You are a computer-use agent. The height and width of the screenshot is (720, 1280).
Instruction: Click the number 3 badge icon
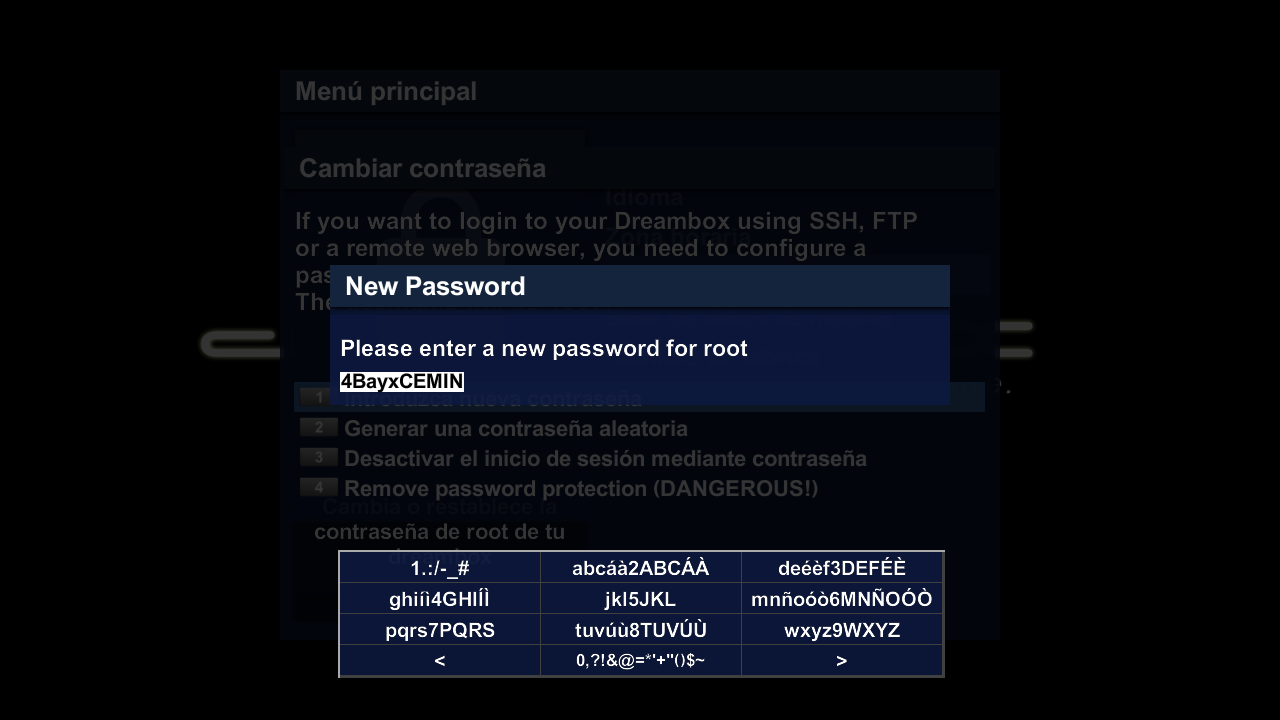[318, 458]
